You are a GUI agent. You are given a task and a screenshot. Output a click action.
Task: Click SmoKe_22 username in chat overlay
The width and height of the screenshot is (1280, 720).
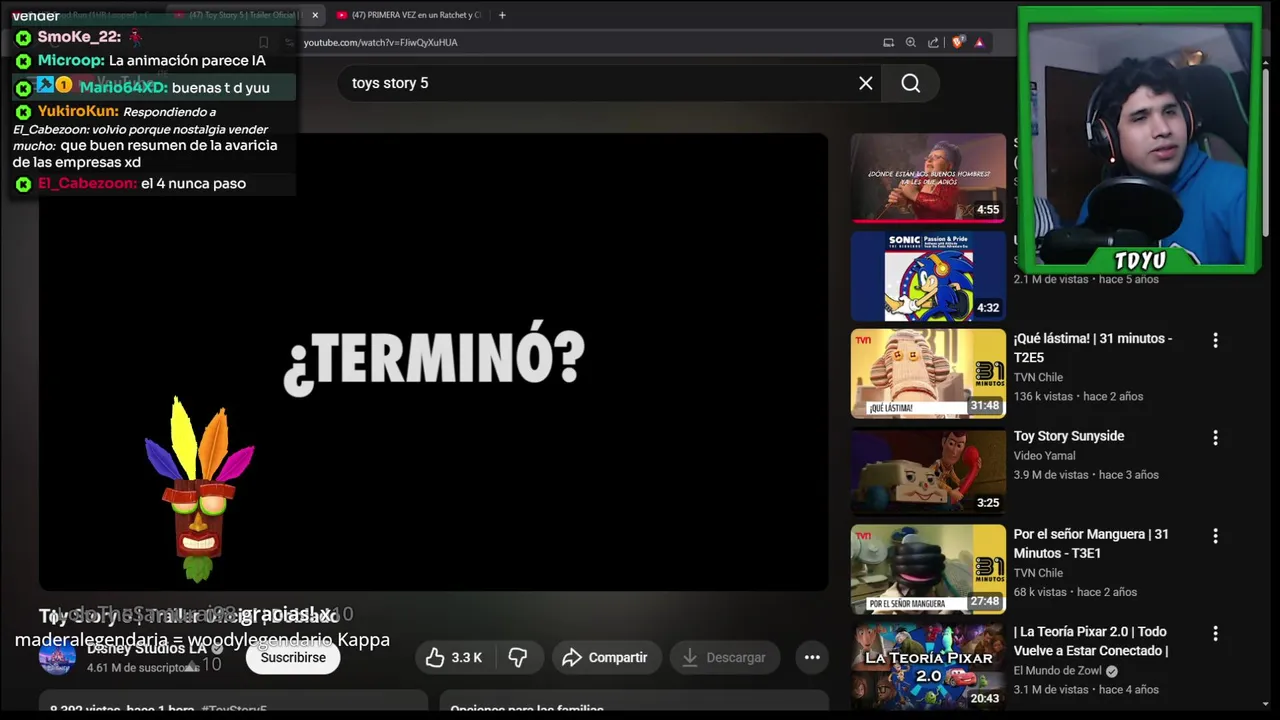79,37
